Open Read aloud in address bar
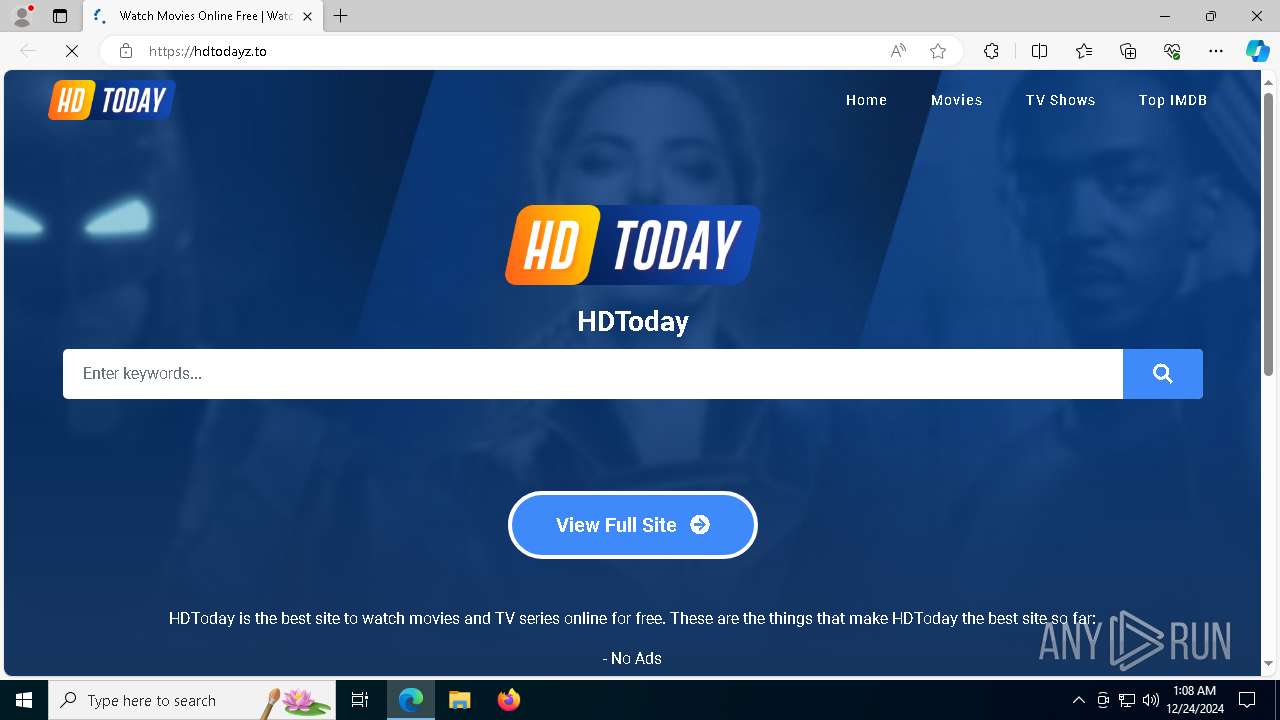Image resolution: width=1280 pixels, height=720 pixels. click(898, 51)
